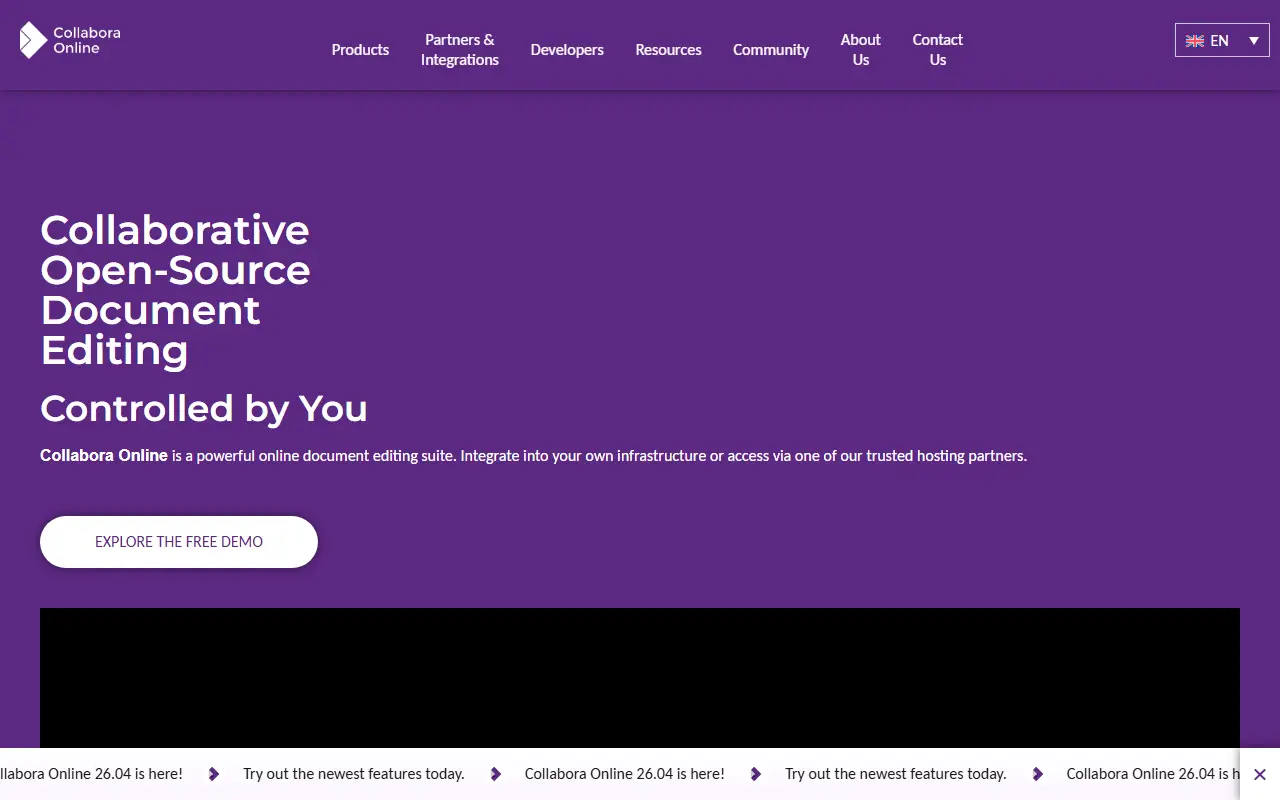This screenshot has height=800, width=1280.
Task: Click the UK flag icon
Action: tap(1194, 41)
